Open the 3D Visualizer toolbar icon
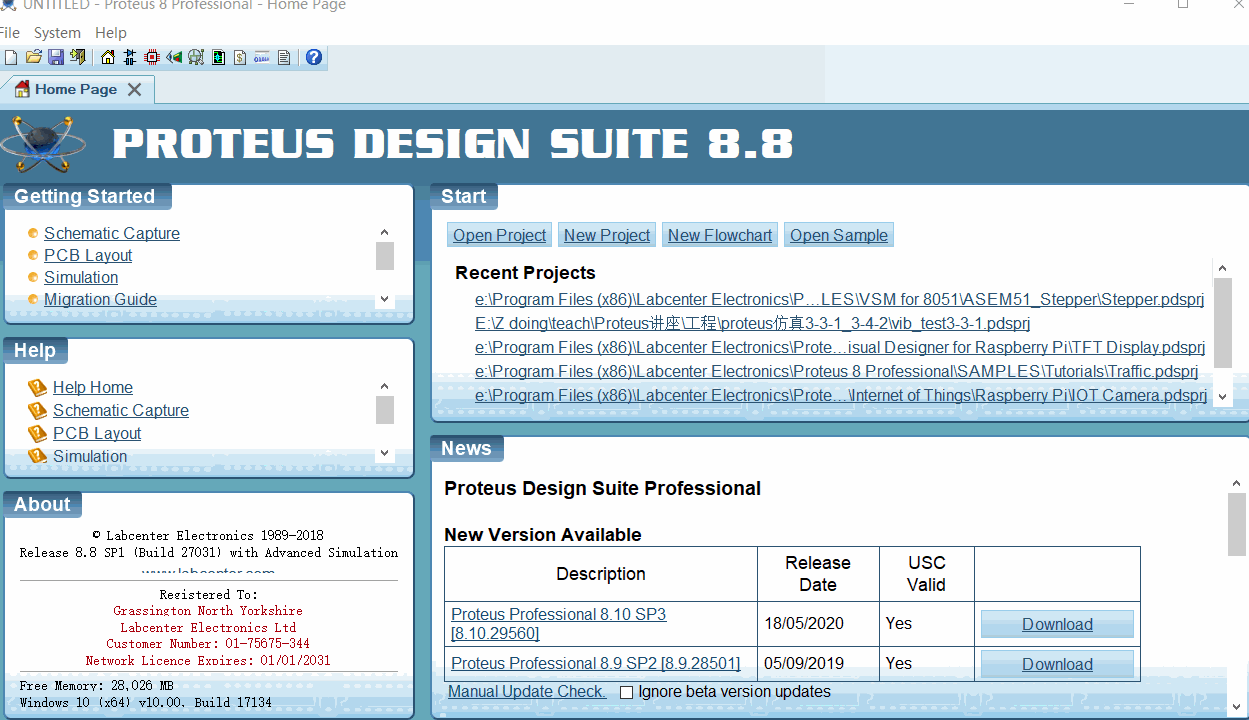The image size is (1249, 720). [174, 57]
